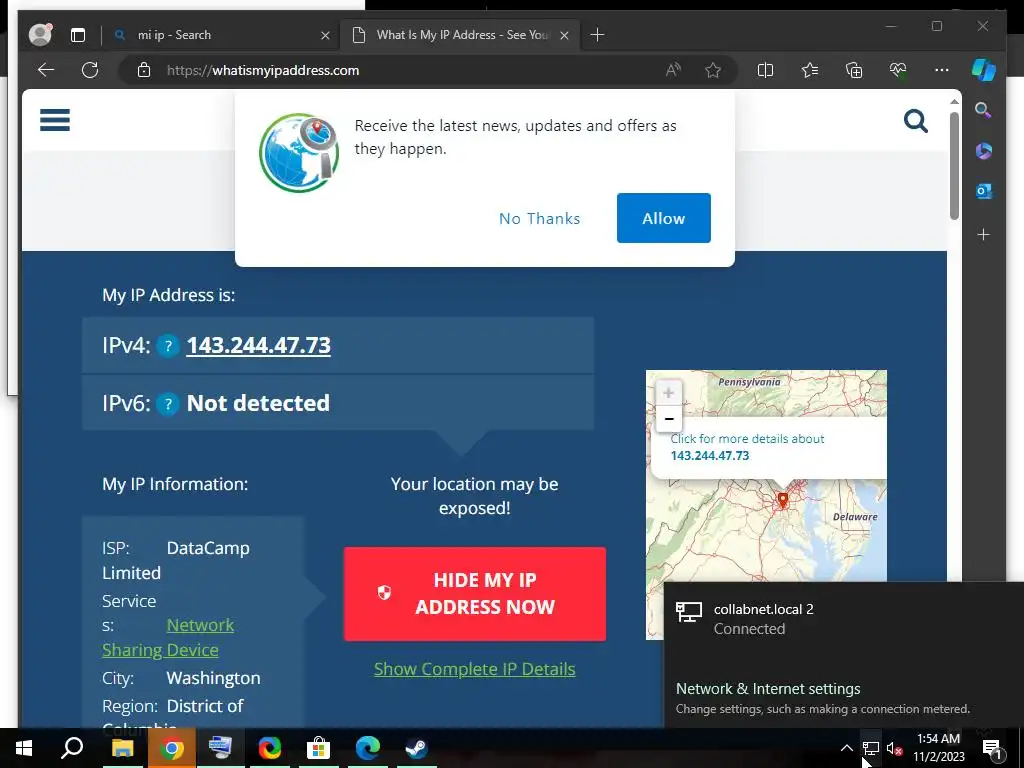Open the notification center

(x=992, y=748)
